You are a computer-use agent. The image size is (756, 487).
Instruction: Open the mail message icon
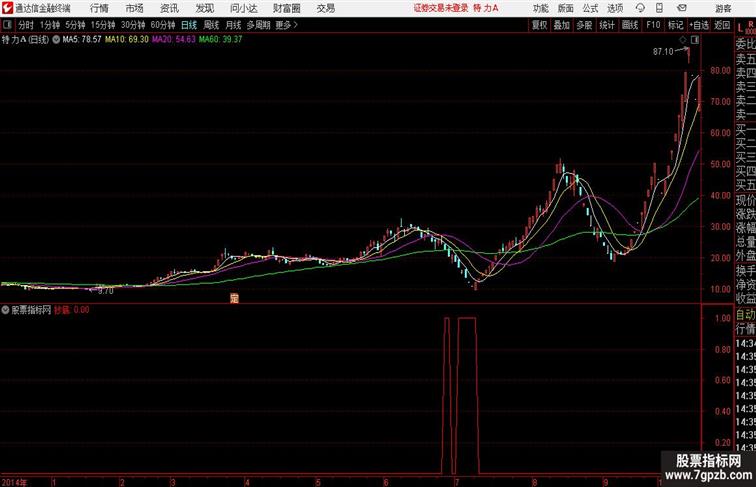click(x=682, y=8)
